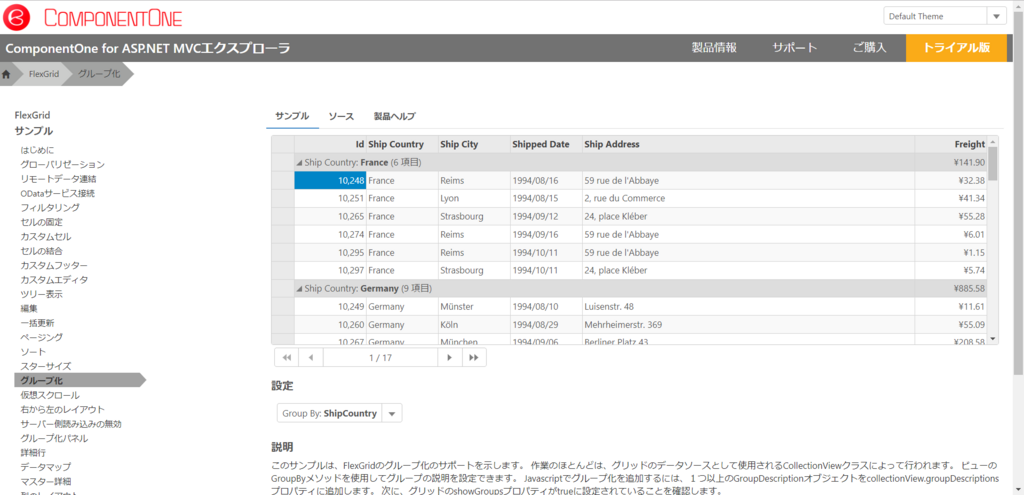Open the 詳細行 sample
This screenshot has width=1024, height=495.
click(x=33, y=453)
